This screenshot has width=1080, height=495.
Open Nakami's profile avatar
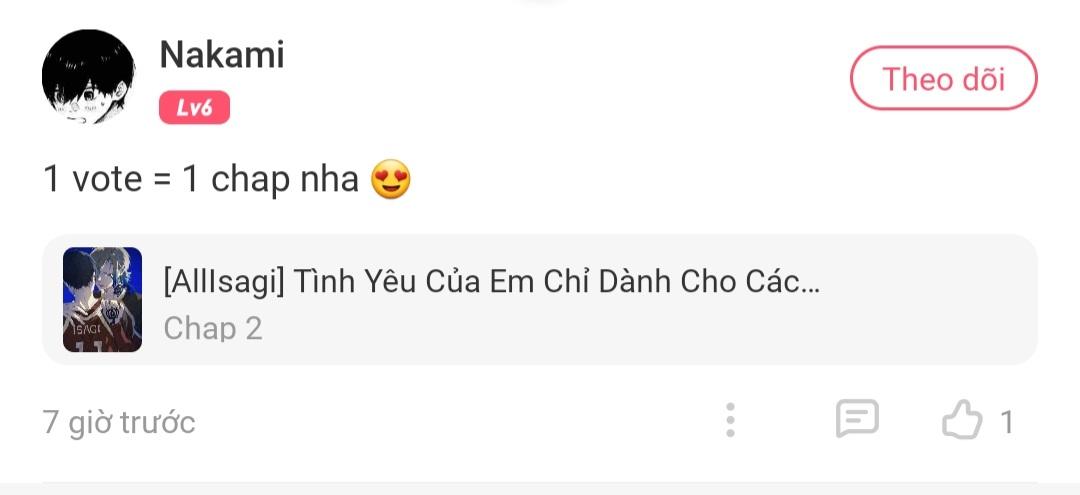tap(88, 76)
